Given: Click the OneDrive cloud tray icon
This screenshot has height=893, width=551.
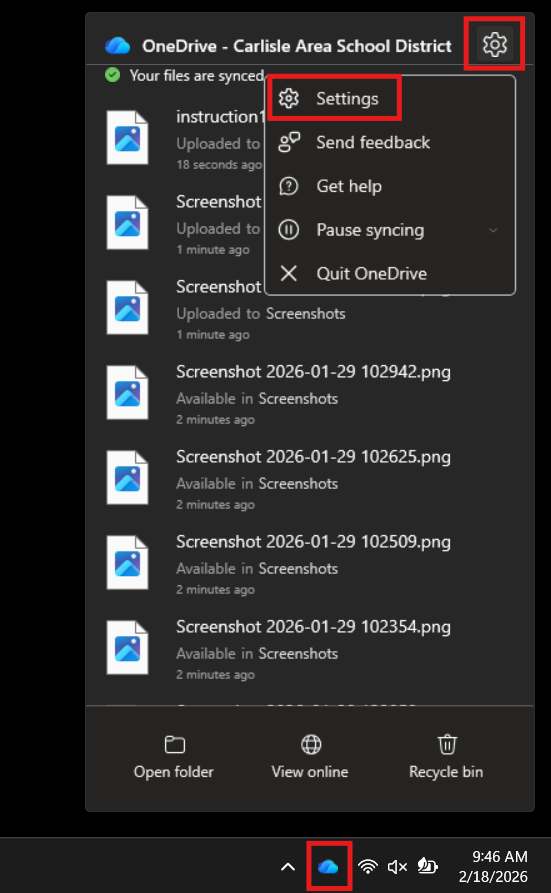Looking at the screenshot, I should point(328,867).
